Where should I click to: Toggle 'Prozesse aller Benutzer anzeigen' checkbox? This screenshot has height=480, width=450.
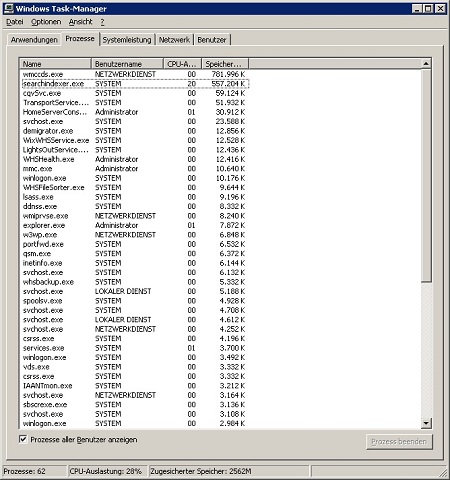pos(23,439)
